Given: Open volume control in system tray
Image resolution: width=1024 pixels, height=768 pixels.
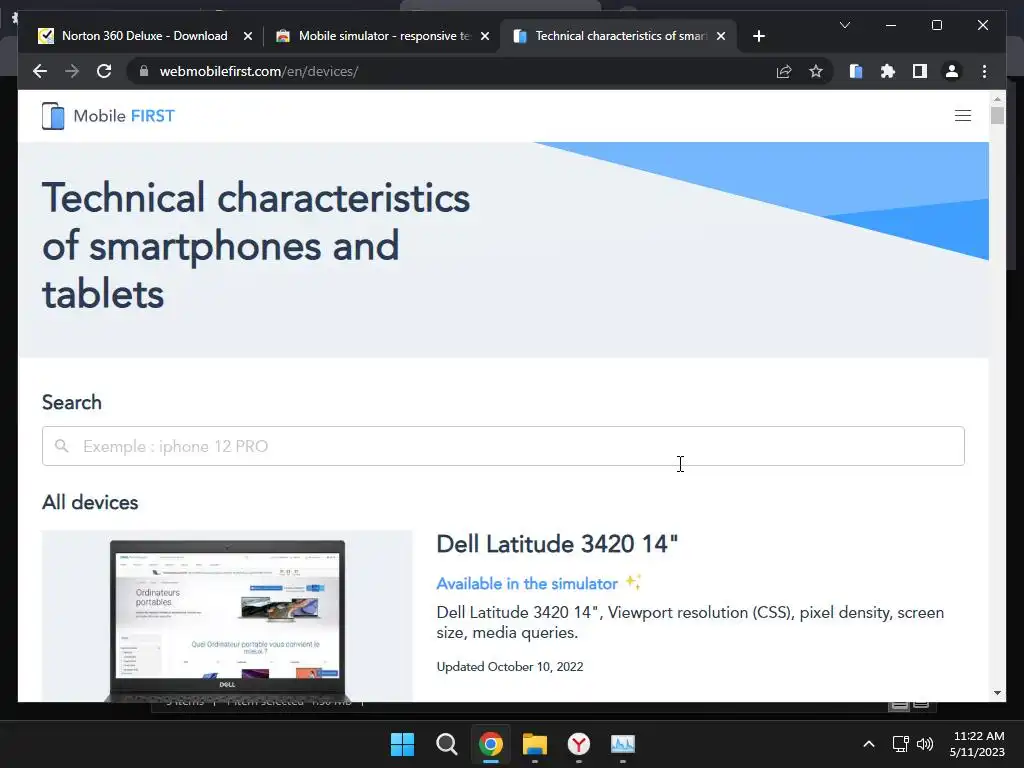Looking at the screenshot, I should pyautogui.click(x=925, y=744).
